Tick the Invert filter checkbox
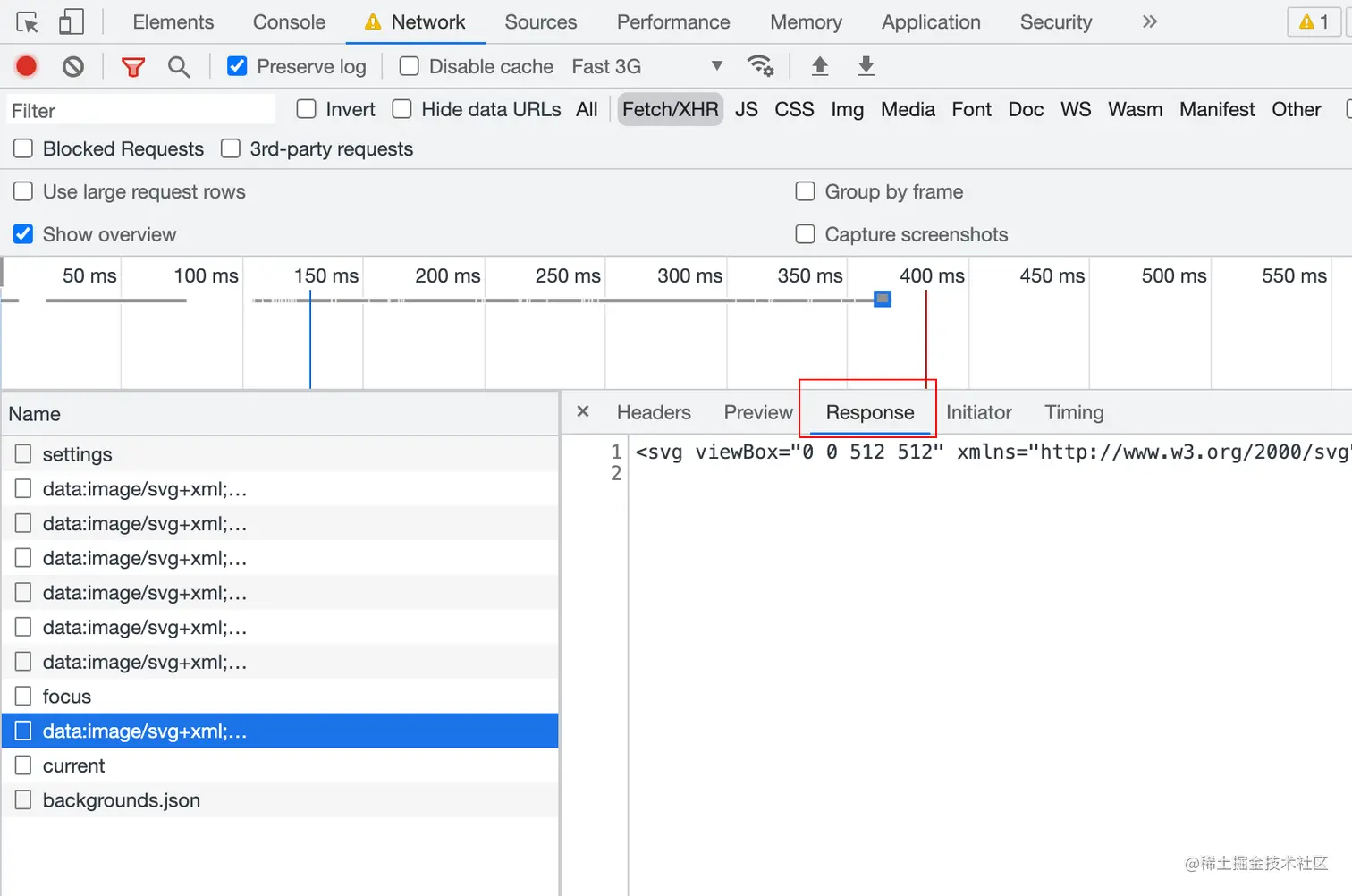The width and height of the screenshot is (1352, 896). point(307,109)
